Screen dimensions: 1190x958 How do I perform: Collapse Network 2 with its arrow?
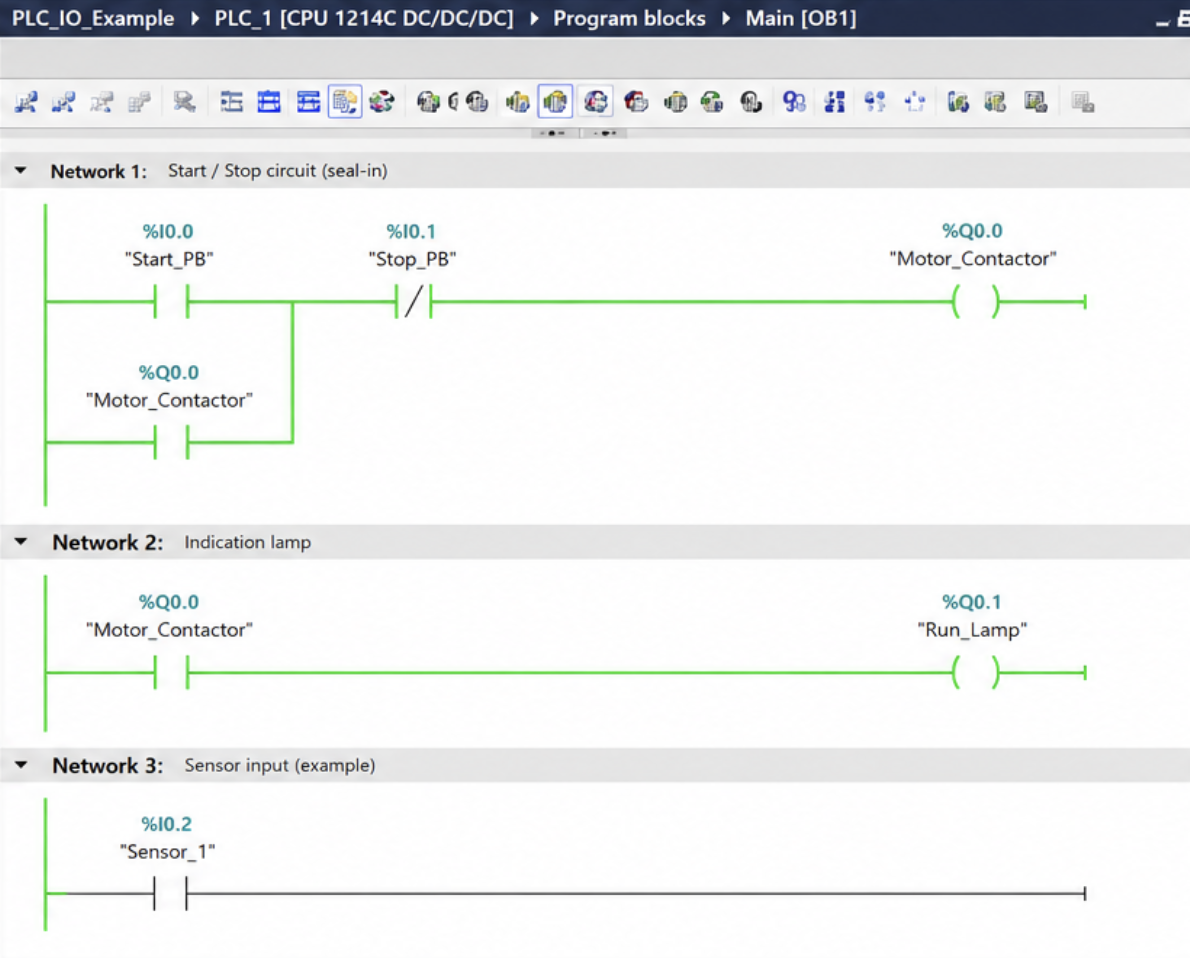pos(20,542)
